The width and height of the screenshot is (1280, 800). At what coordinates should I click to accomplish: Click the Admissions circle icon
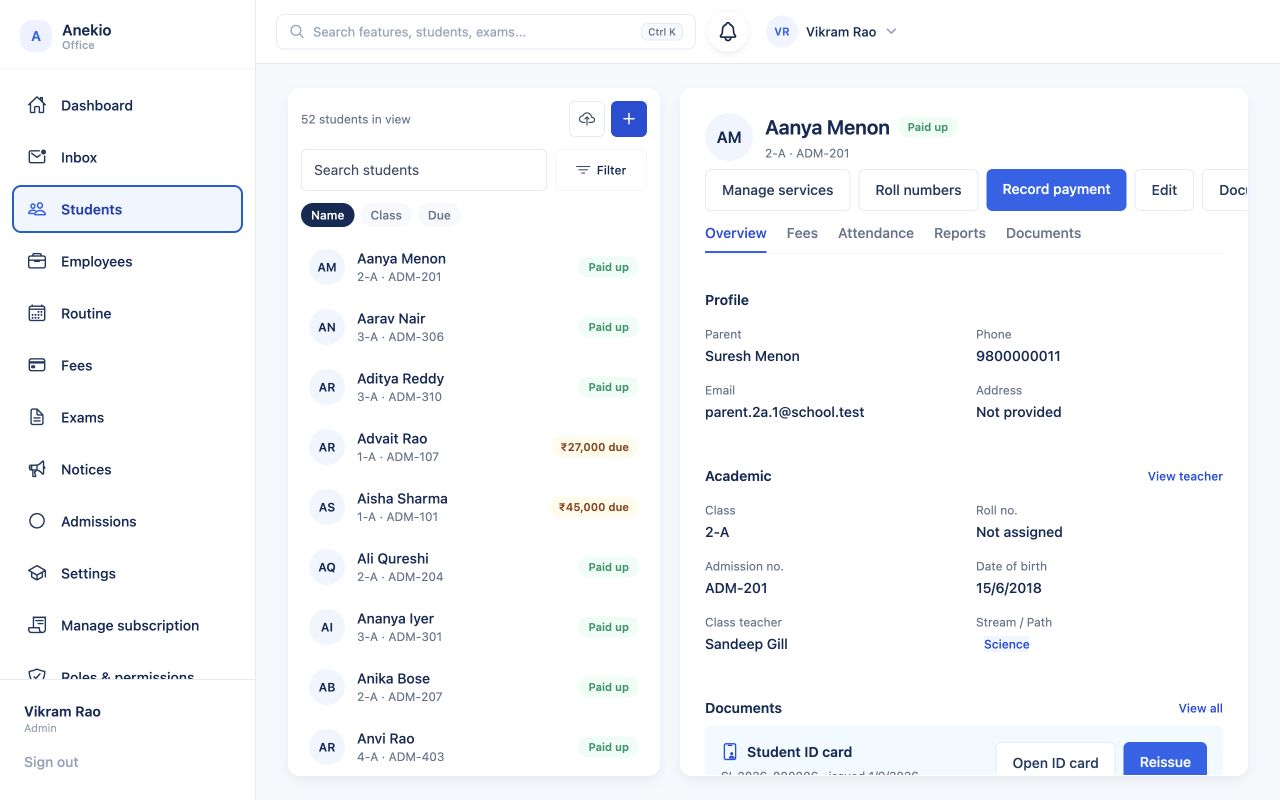(x=37, y=521)
